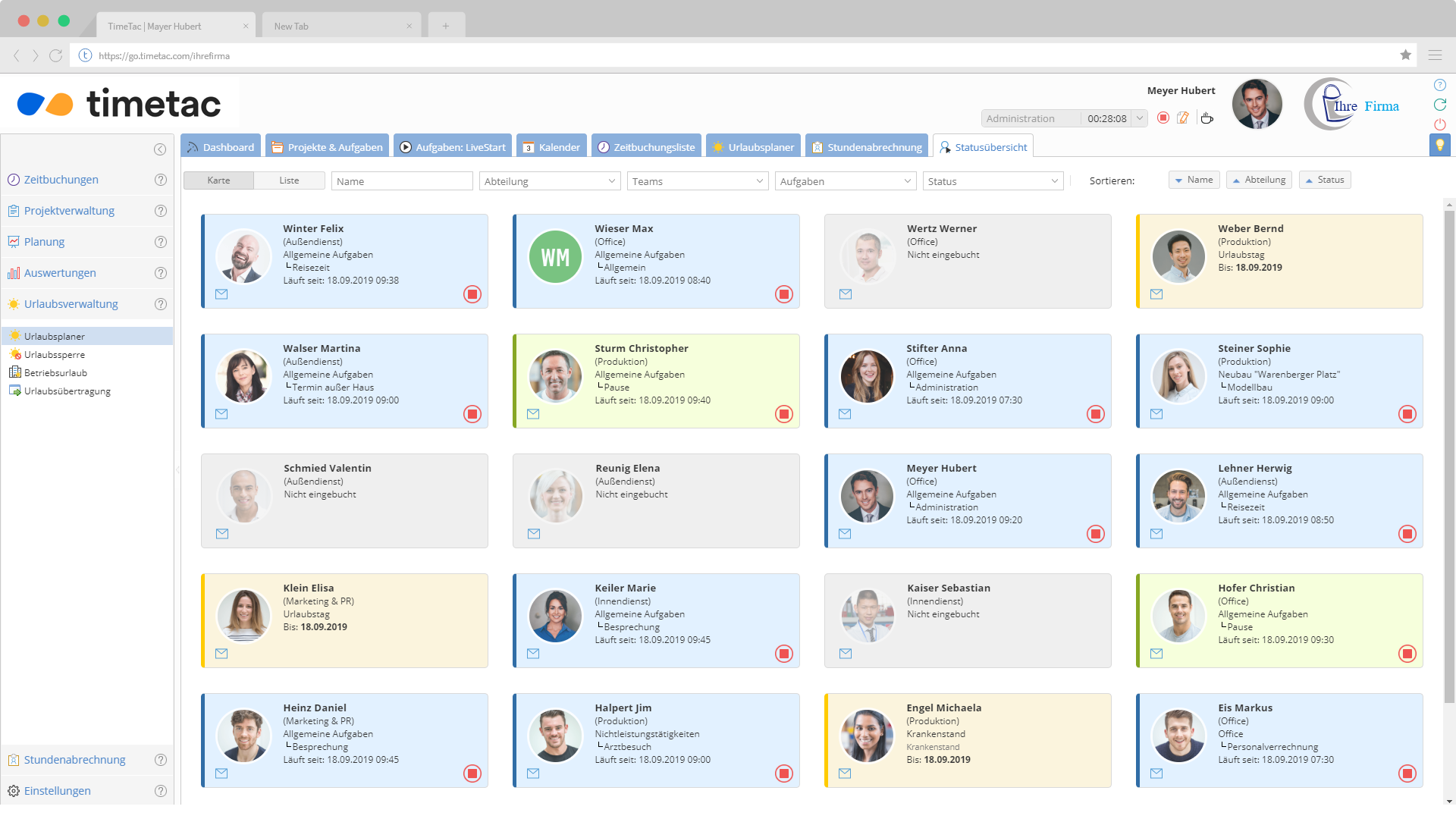Toggle sort by Status
The image size is (1456, 819).
pos(1325,180)
